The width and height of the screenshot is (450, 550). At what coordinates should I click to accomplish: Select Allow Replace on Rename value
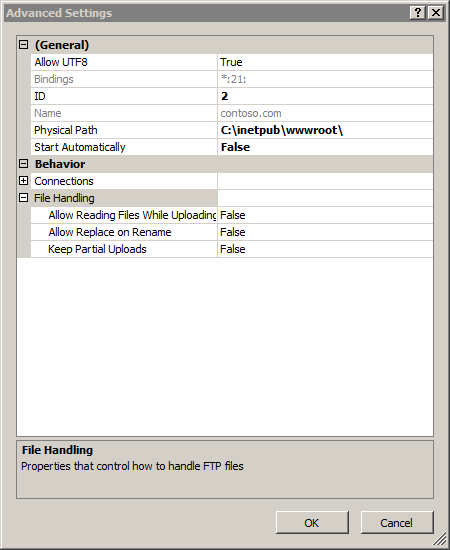(x=325, y=232)
